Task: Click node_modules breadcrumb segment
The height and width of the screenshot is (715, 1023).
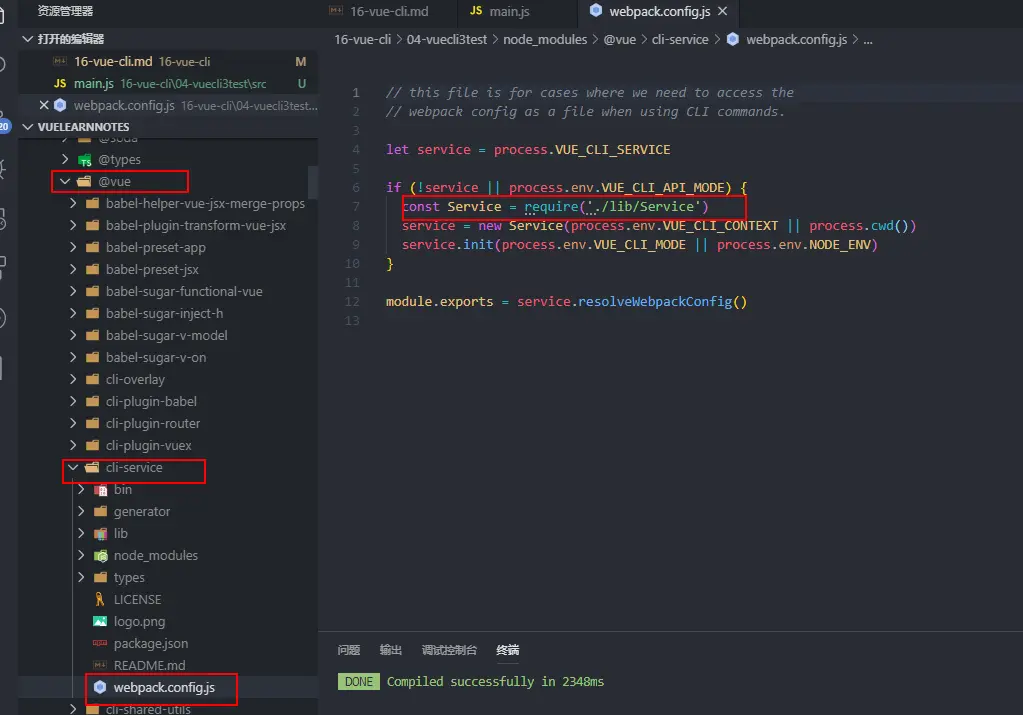Action: point(545,39)
